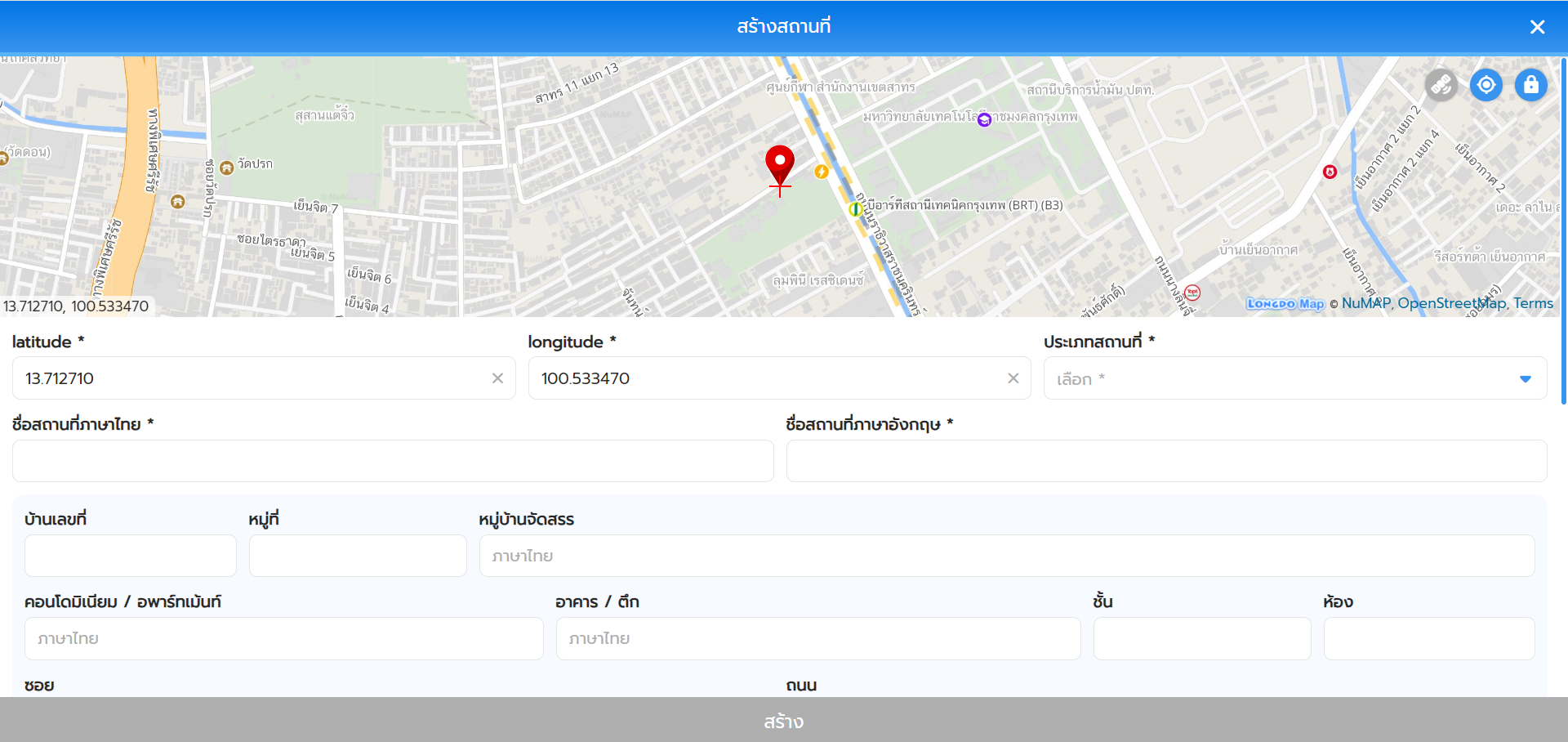Screen dimensions: 1568x742
Task: Open the OpenStreetMap attribution link
Action: click(1451, 303)
